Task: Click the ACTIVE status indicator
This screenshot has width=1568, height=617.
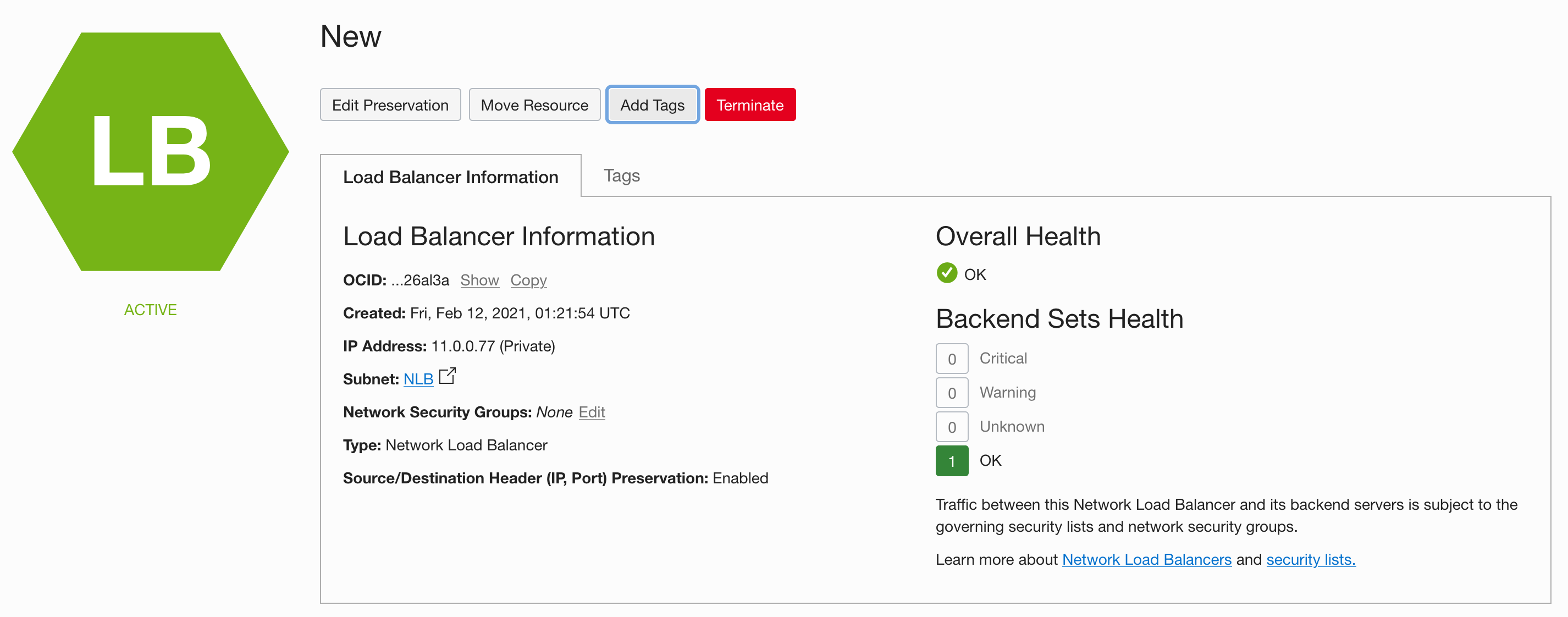Action: click(150, 310)
